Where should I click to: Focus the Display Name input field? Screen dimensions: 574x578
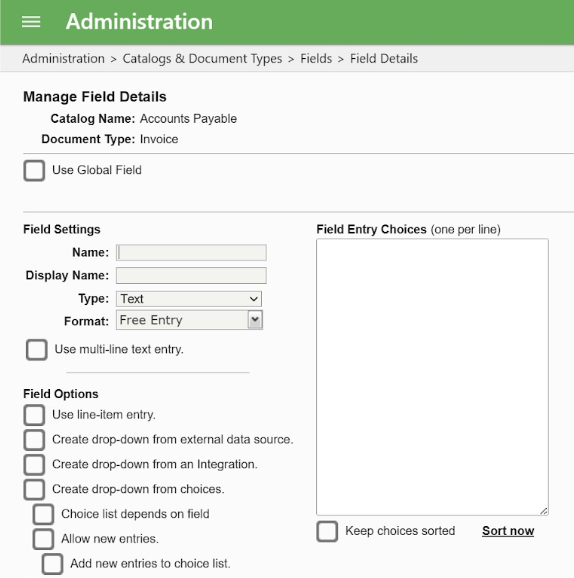tap(191, 275)
